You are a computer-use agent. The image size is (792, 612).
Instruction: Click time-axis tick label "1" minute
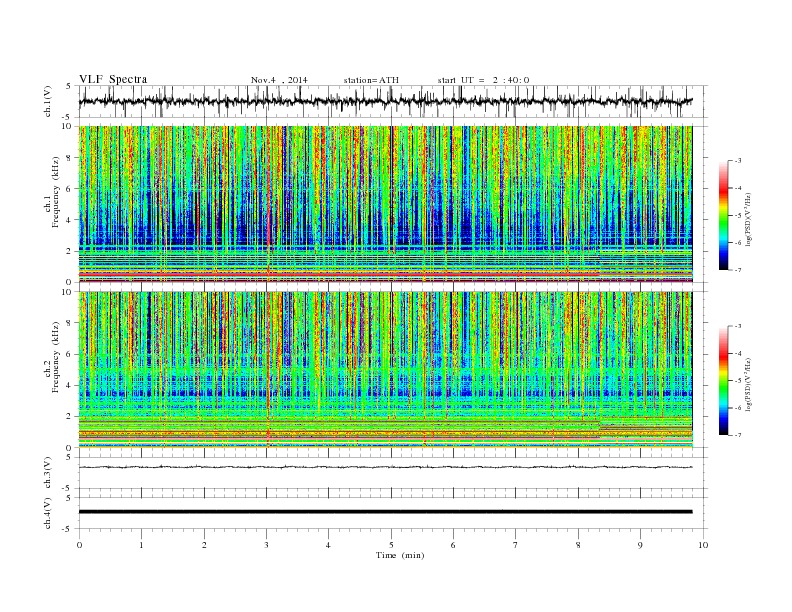141,545
